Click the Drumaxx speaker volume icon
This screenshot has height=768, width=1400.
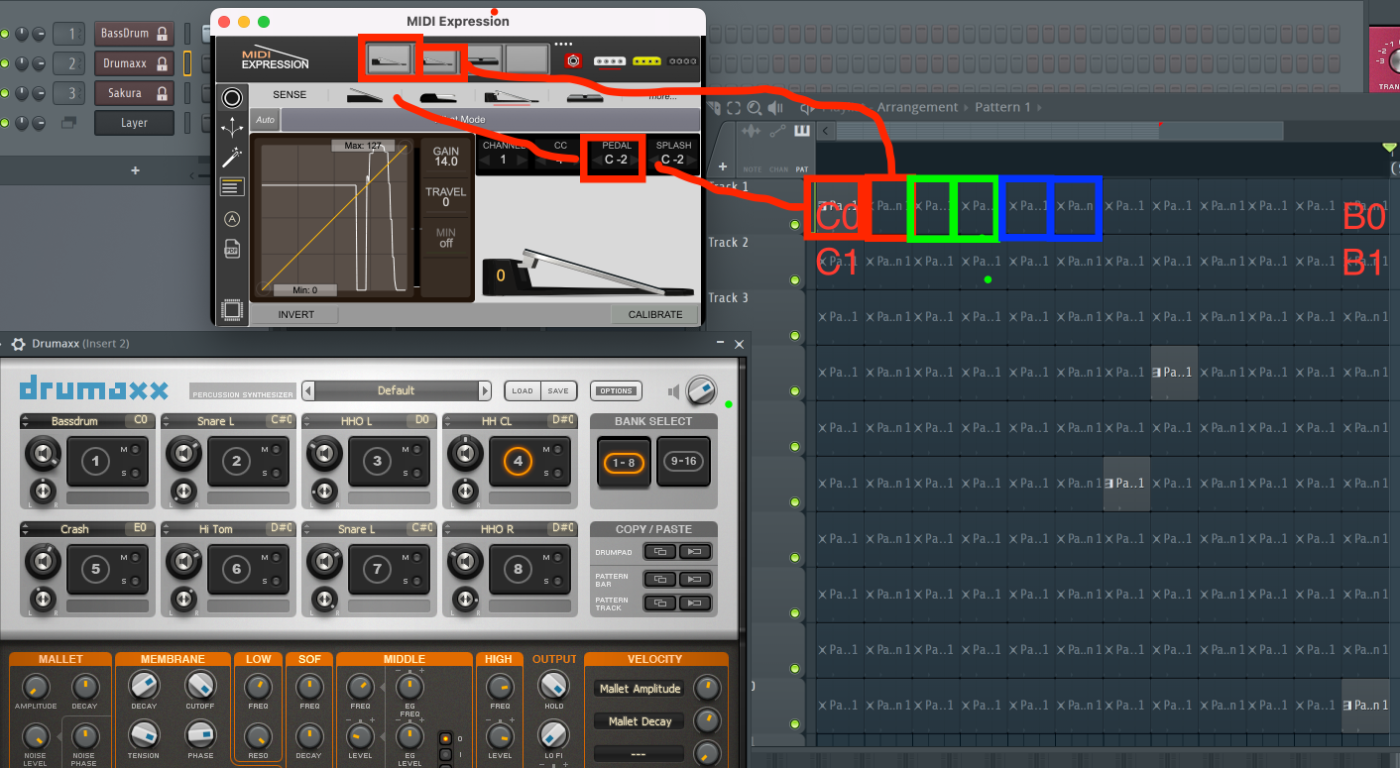(675, 391)
